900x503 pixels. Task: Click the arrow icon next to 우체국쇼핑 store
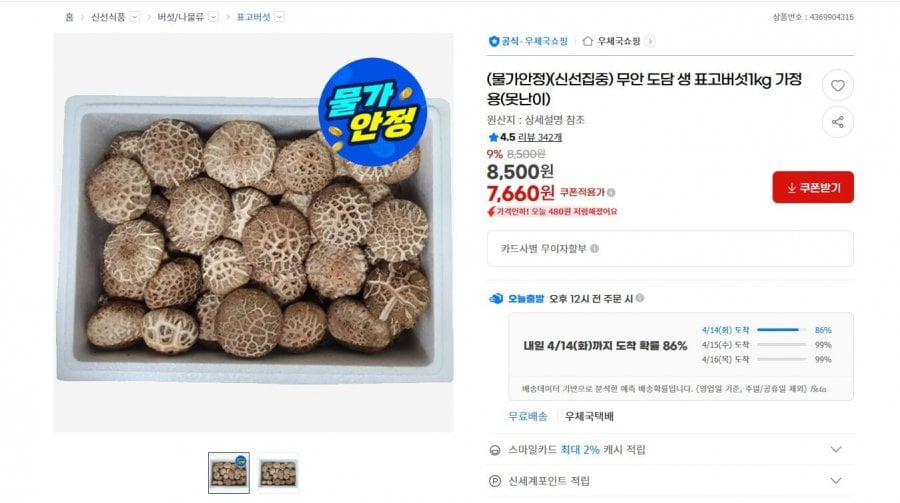[x=650, y=41]
